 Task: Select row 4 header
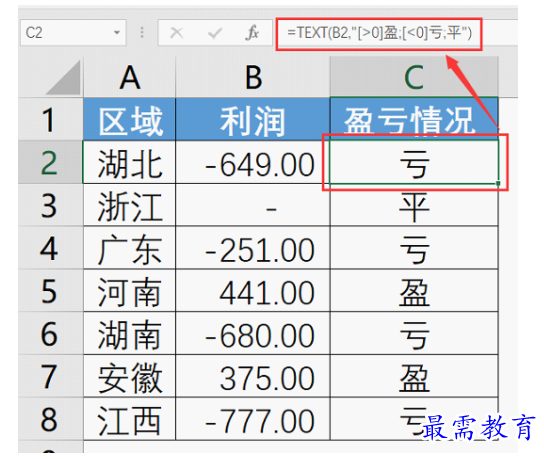point(51,248)
